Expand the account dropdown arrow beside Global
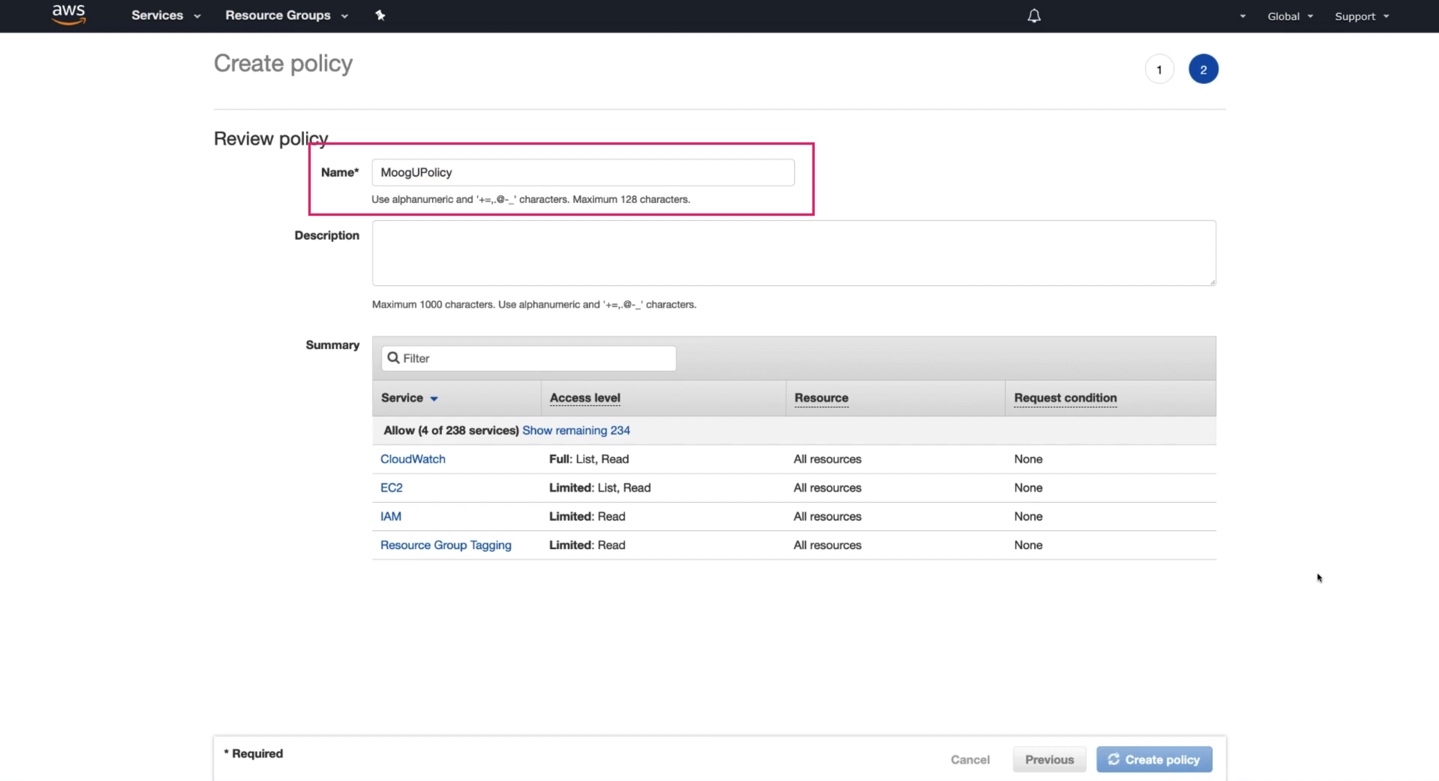This screenshot has width=1439, height=781. click(x=1243, y=17)
